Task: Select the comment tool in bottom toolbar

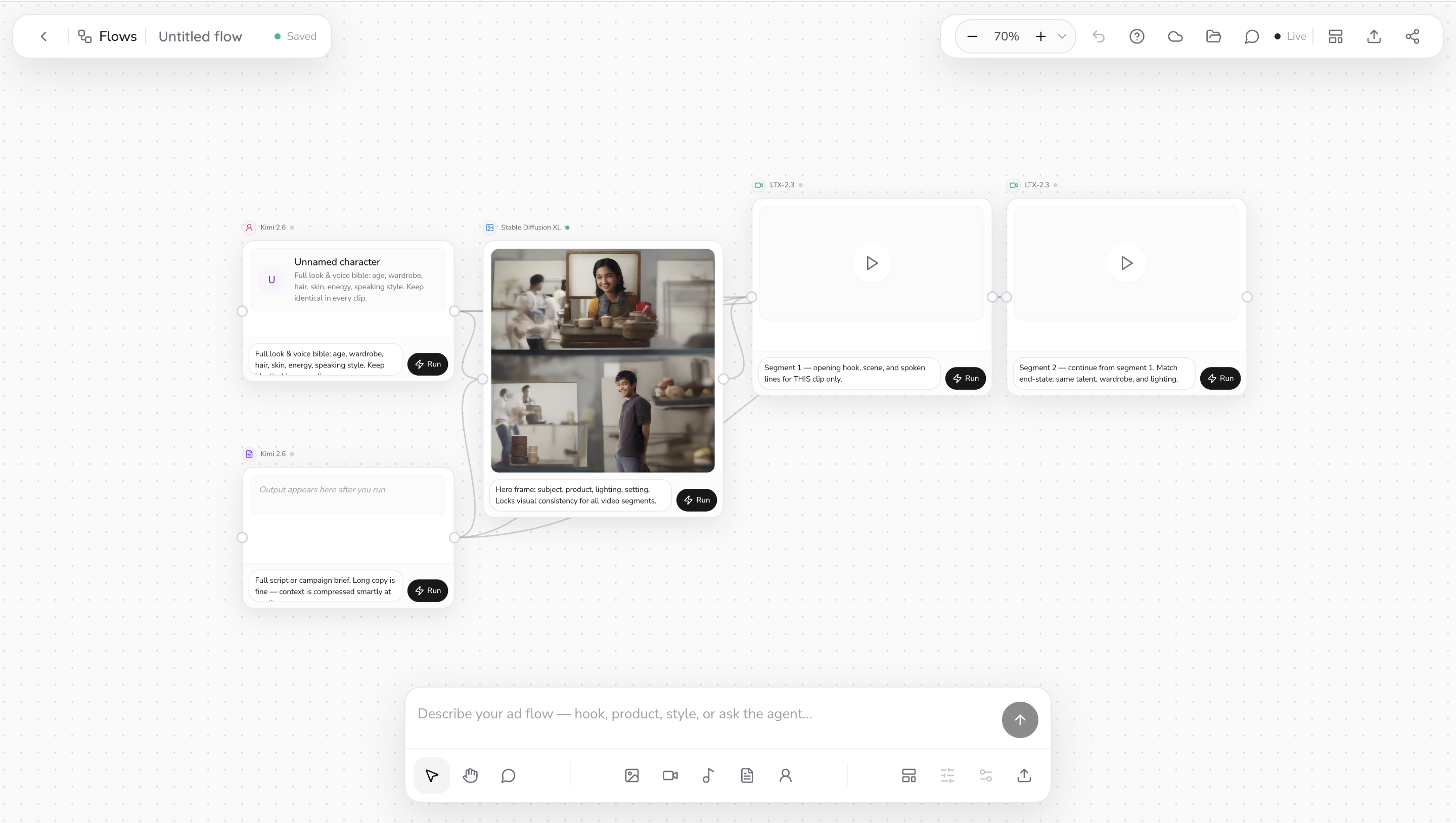Action: tap(508, 775)
